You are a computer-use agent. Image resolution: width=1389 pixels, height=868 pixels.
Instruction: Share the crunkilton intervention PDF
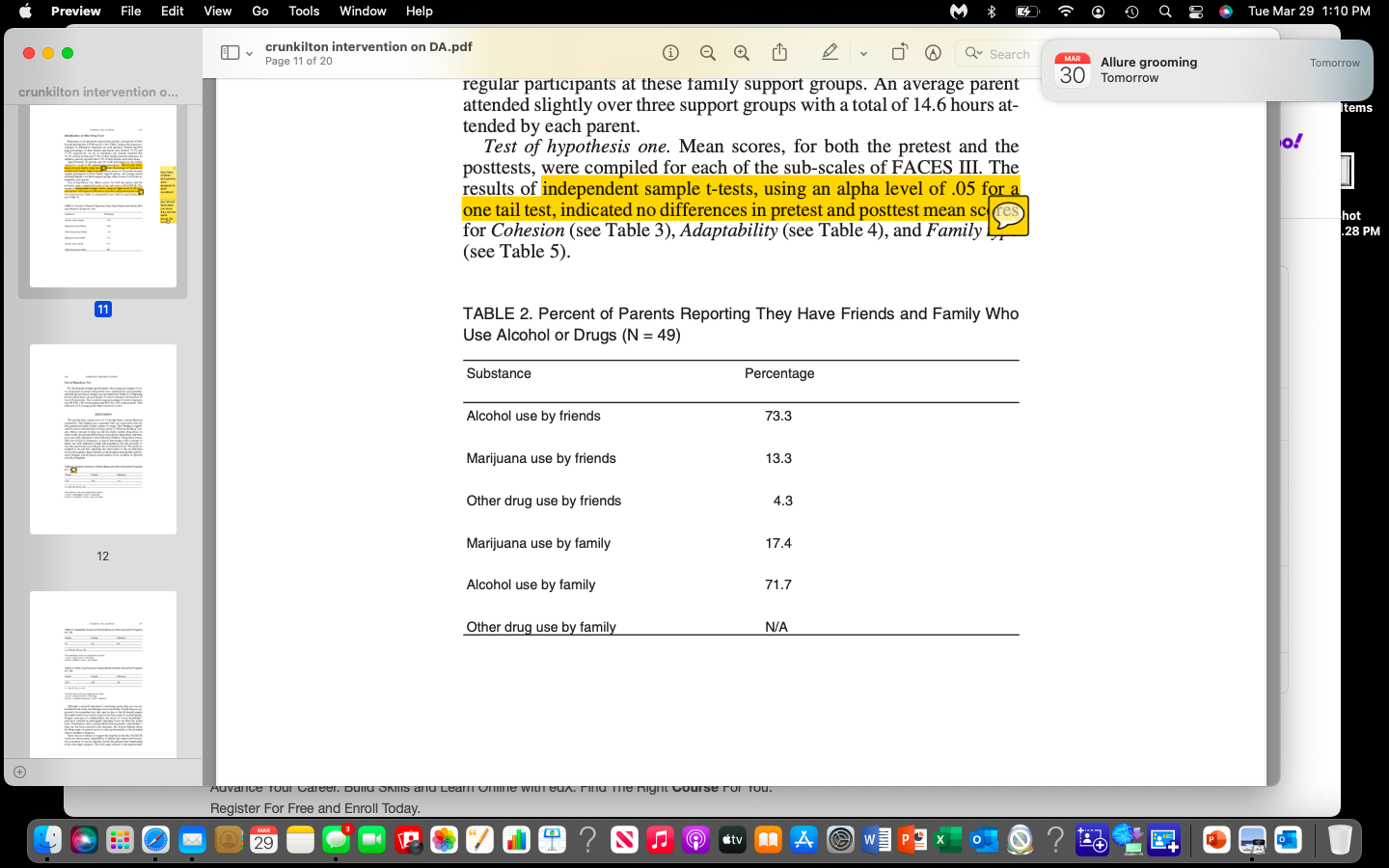(779, 52)
